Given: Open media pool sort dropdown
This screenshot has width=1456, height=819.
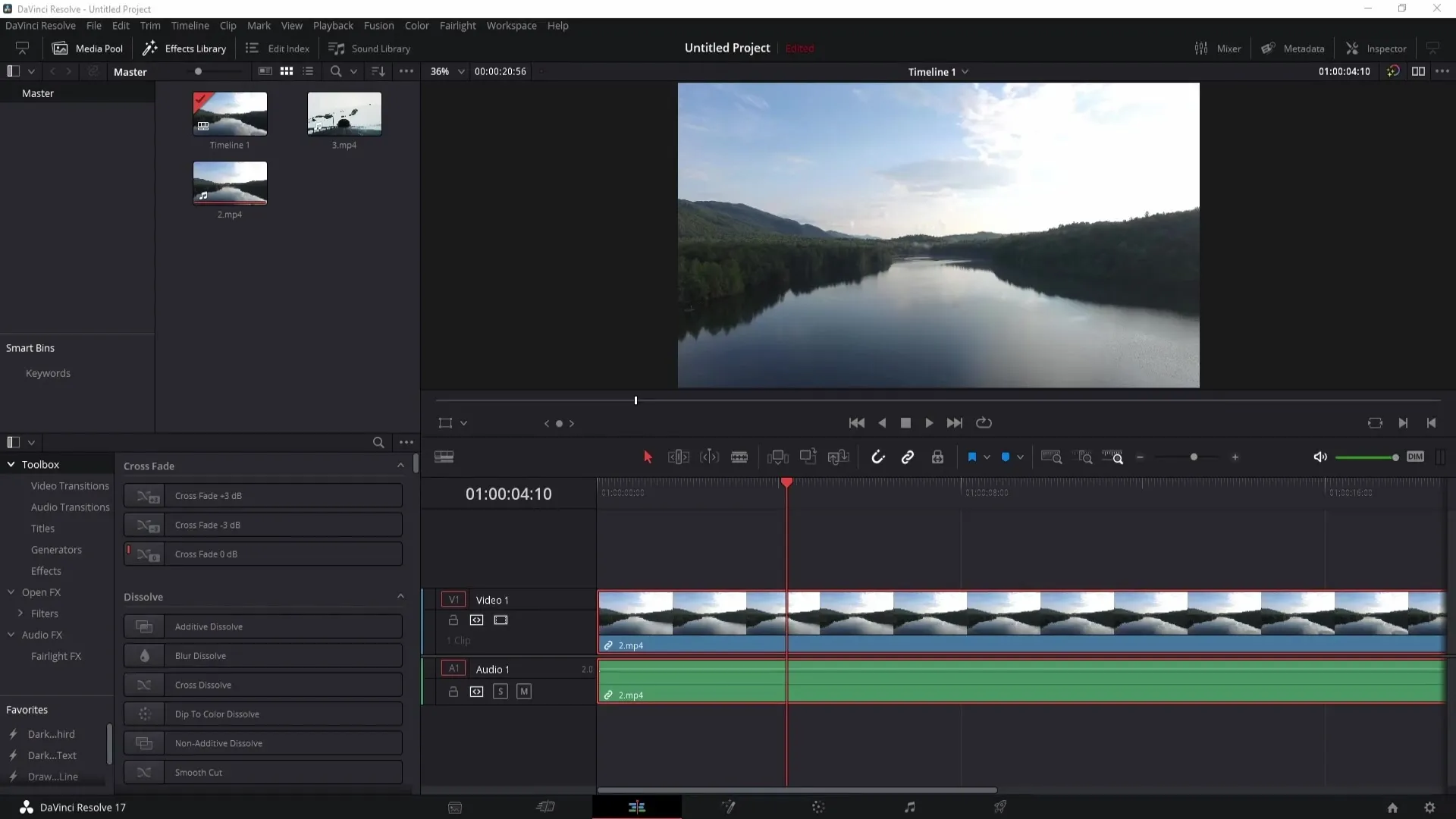Looking at the screenshot, I should click(378, 71).
